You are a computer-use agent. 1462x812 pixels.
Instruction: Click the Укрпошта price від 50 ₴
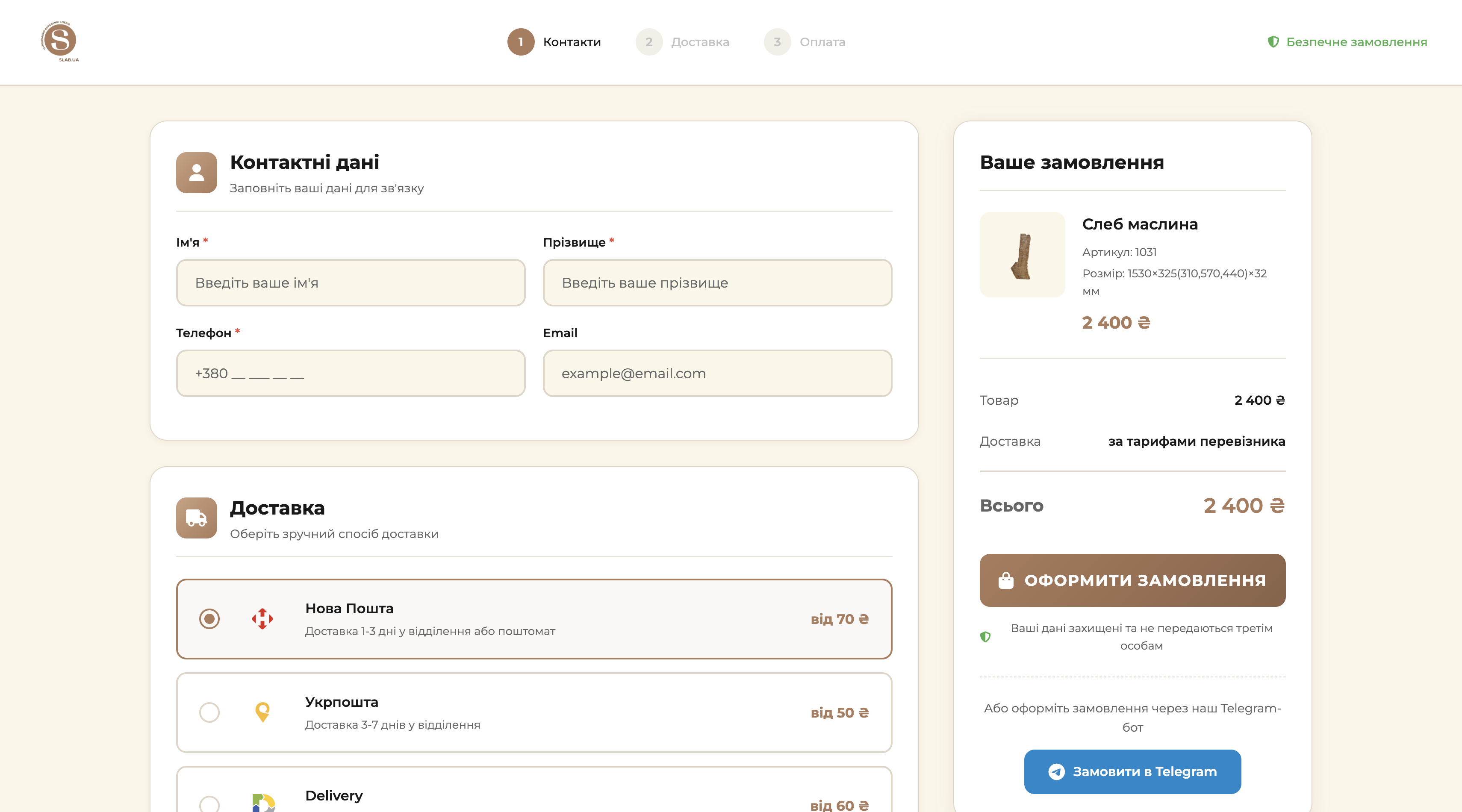point(840,713)
